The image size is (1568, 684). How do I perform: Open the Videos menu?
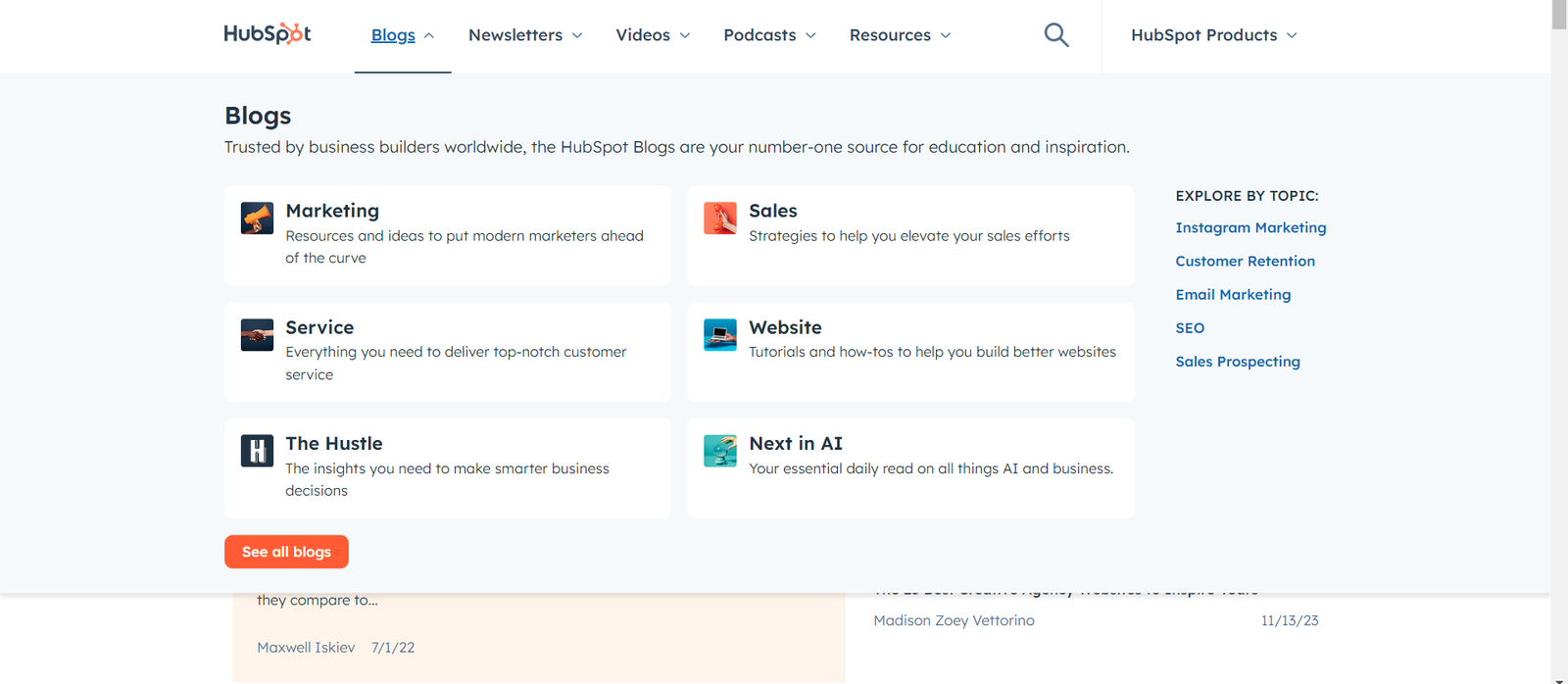[x=643, y=35]
